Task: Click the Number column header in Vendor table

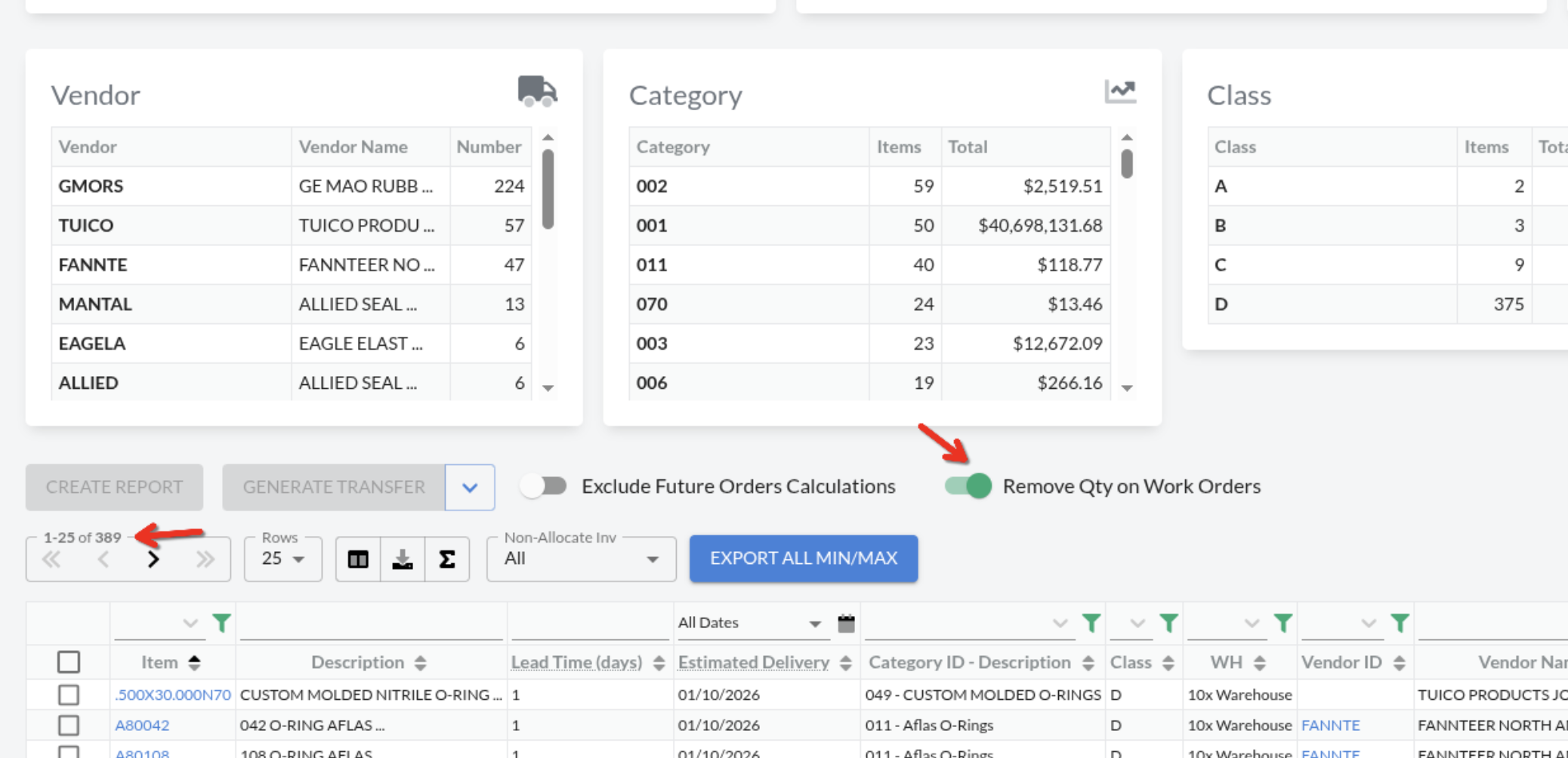Action: (490, 146)
